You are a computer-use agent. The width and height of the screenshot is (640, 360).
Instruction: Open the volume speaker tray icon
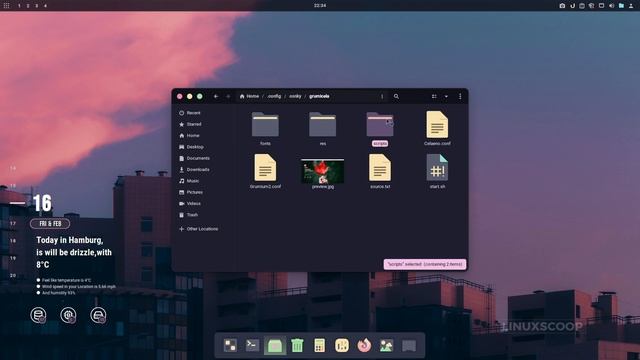pos(611,6)
